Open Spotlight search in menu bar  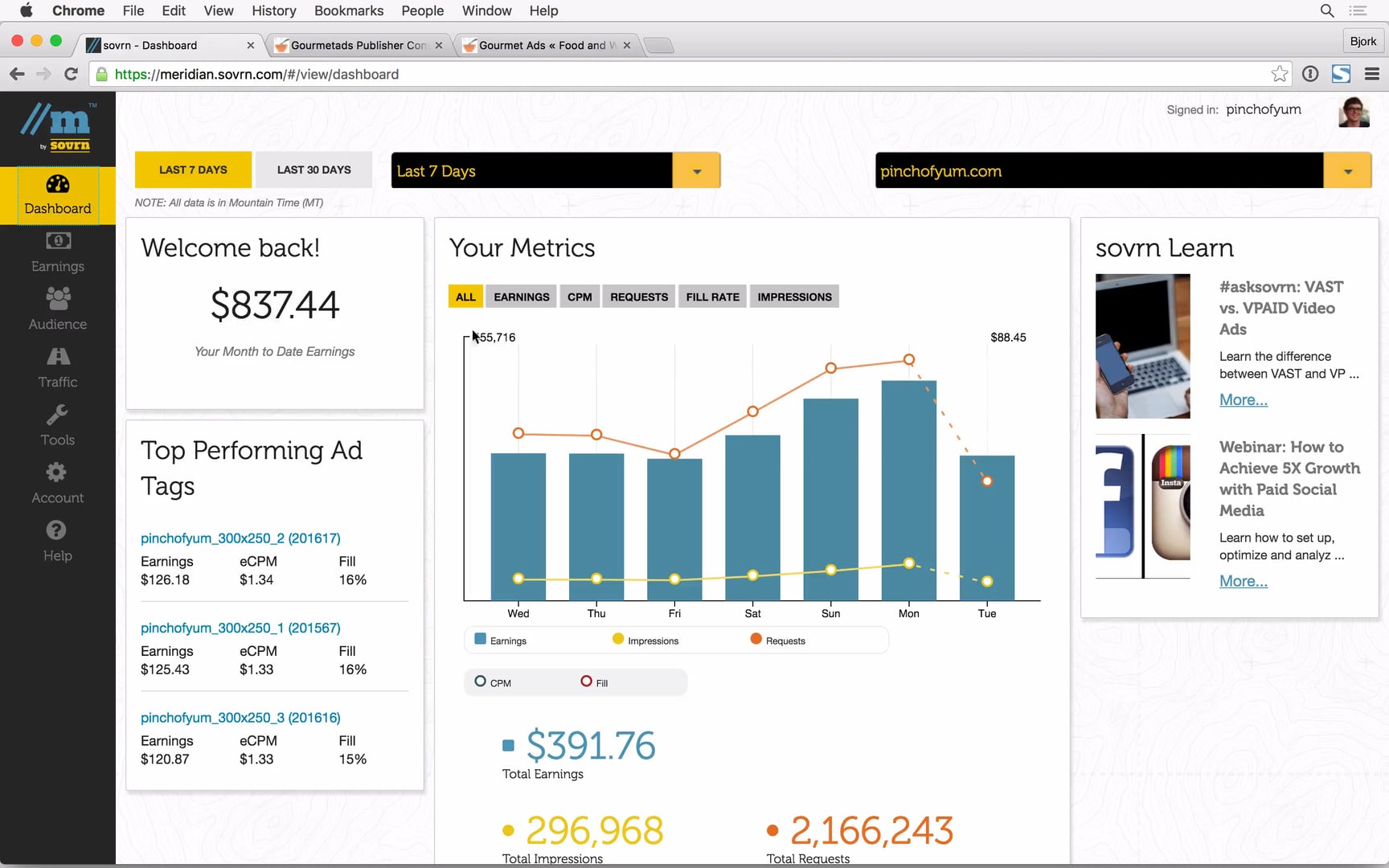coord(1327,10)
